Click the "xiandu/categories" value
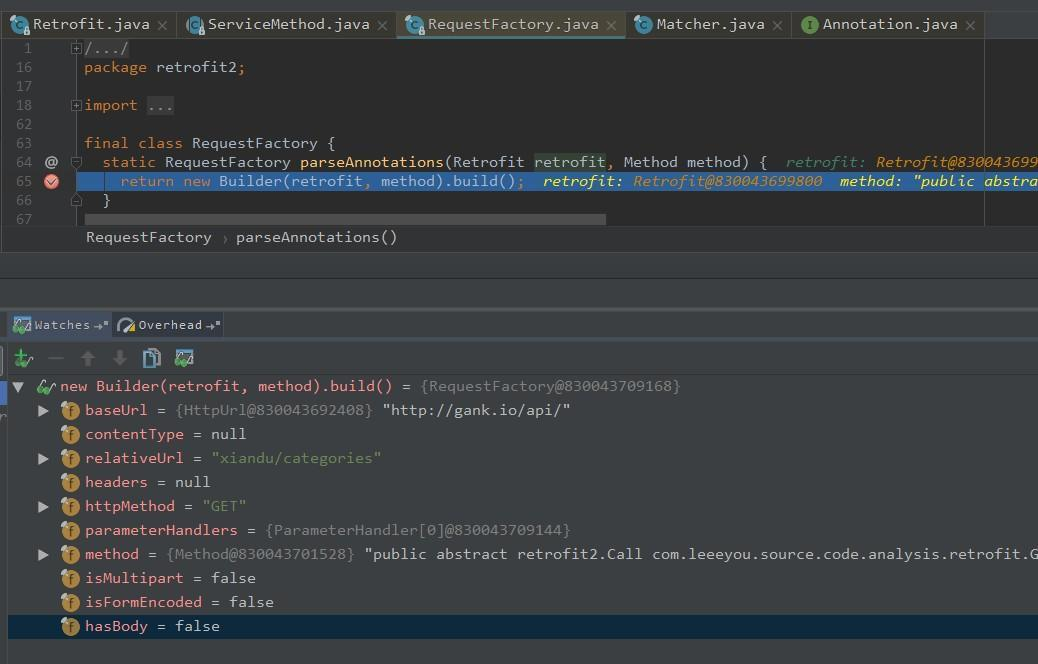 coord(296,458)
